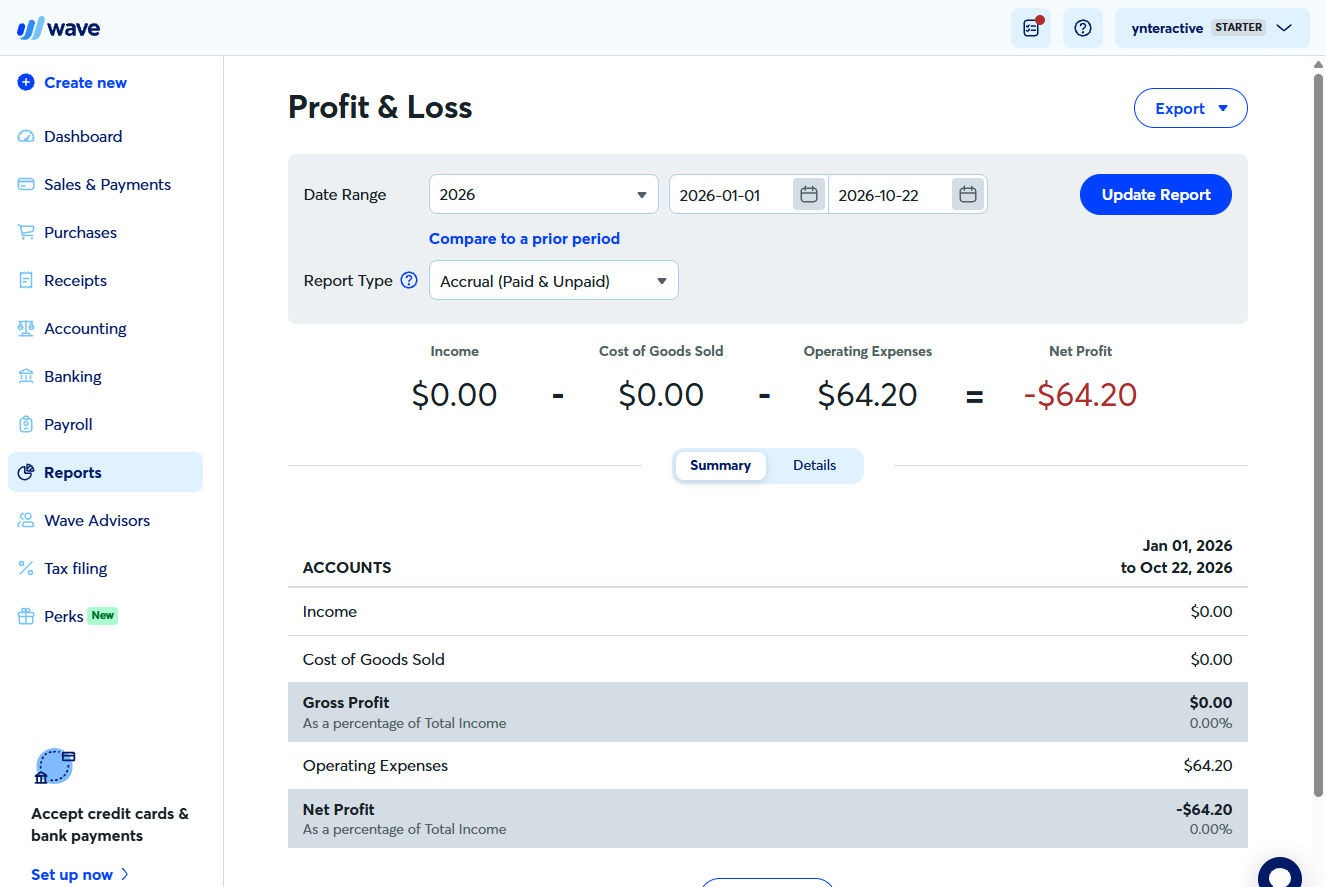Click Compare to a prior period
Image resolution: width=1325 pixels, height=887 pixels.
coord(524,238)
